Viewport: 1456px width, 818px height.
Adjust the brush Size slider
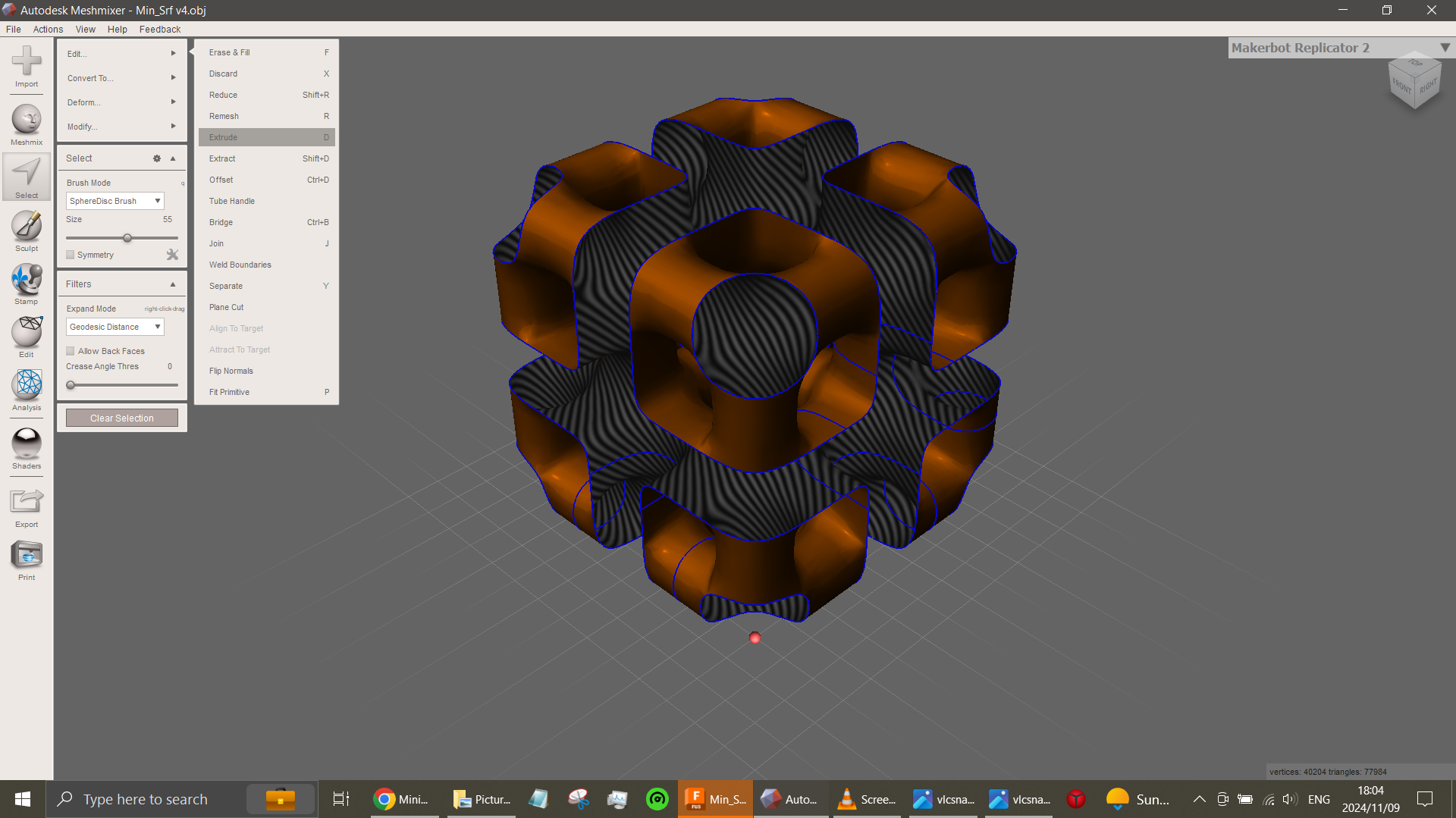[x=127, y=238]
